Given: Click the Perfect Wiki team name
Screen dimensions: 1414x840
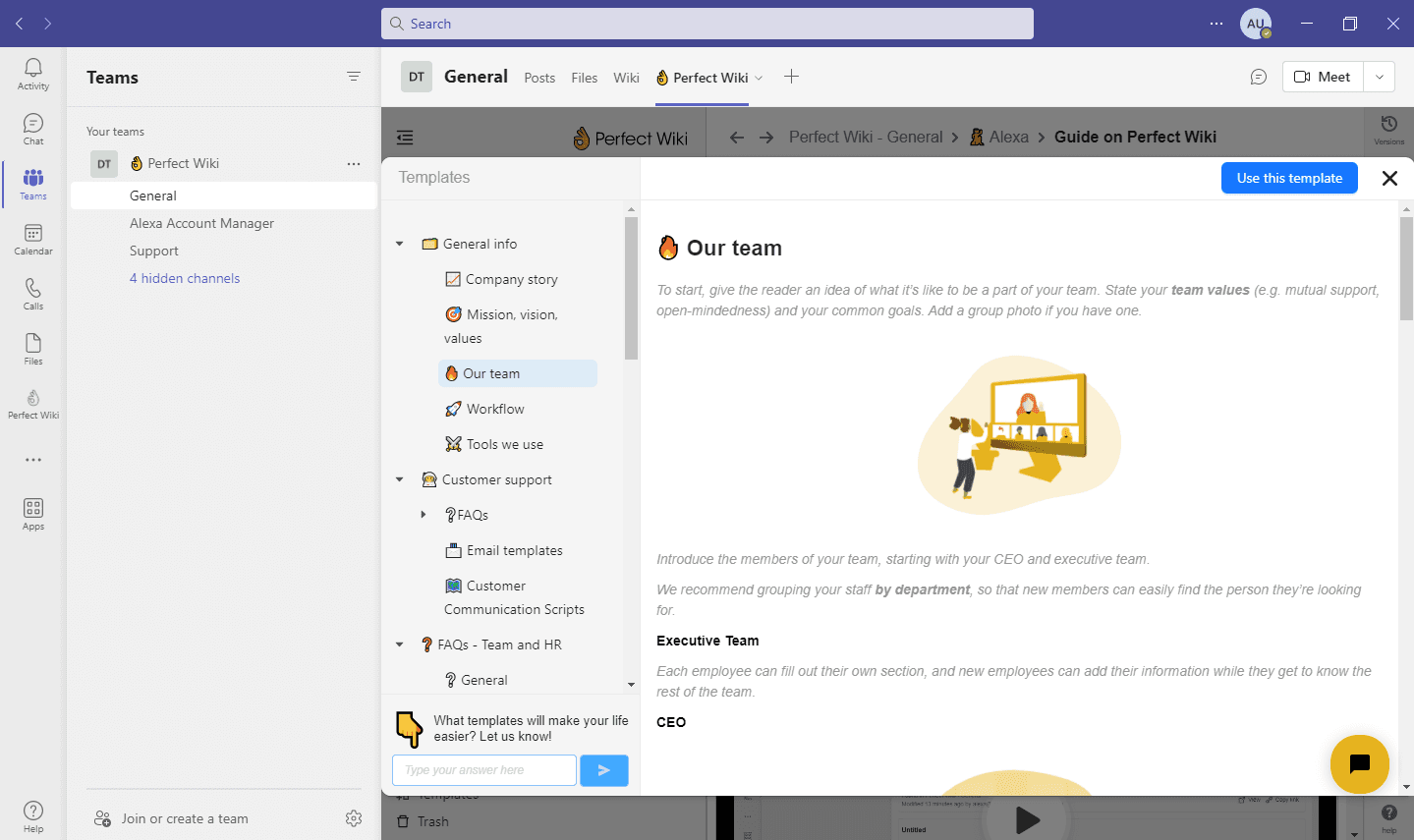Looking at the screenshot, I should pyautogui.click(x=183, y=164).
